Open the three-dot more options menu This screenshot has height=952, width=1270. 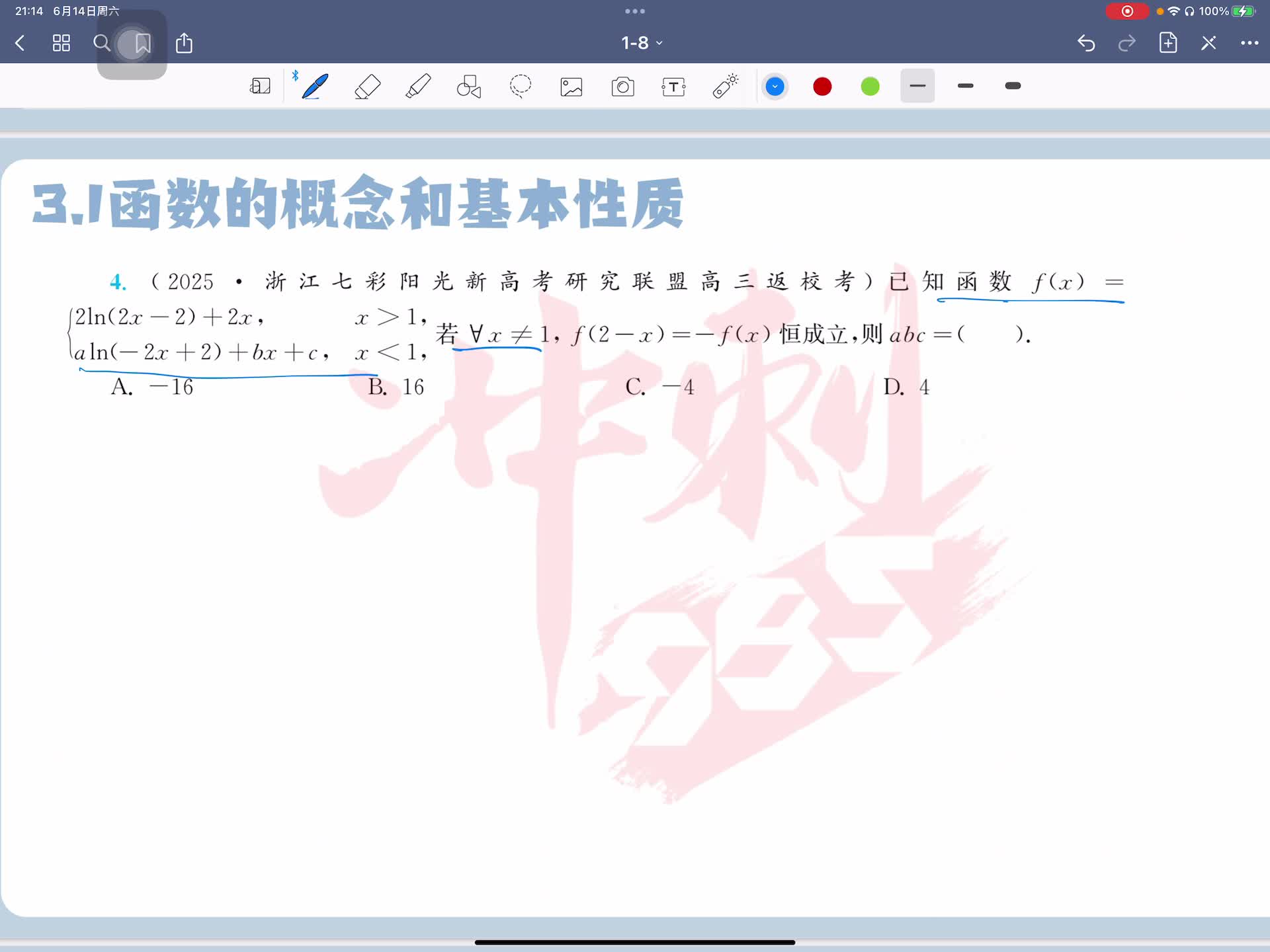(1249, 44)
